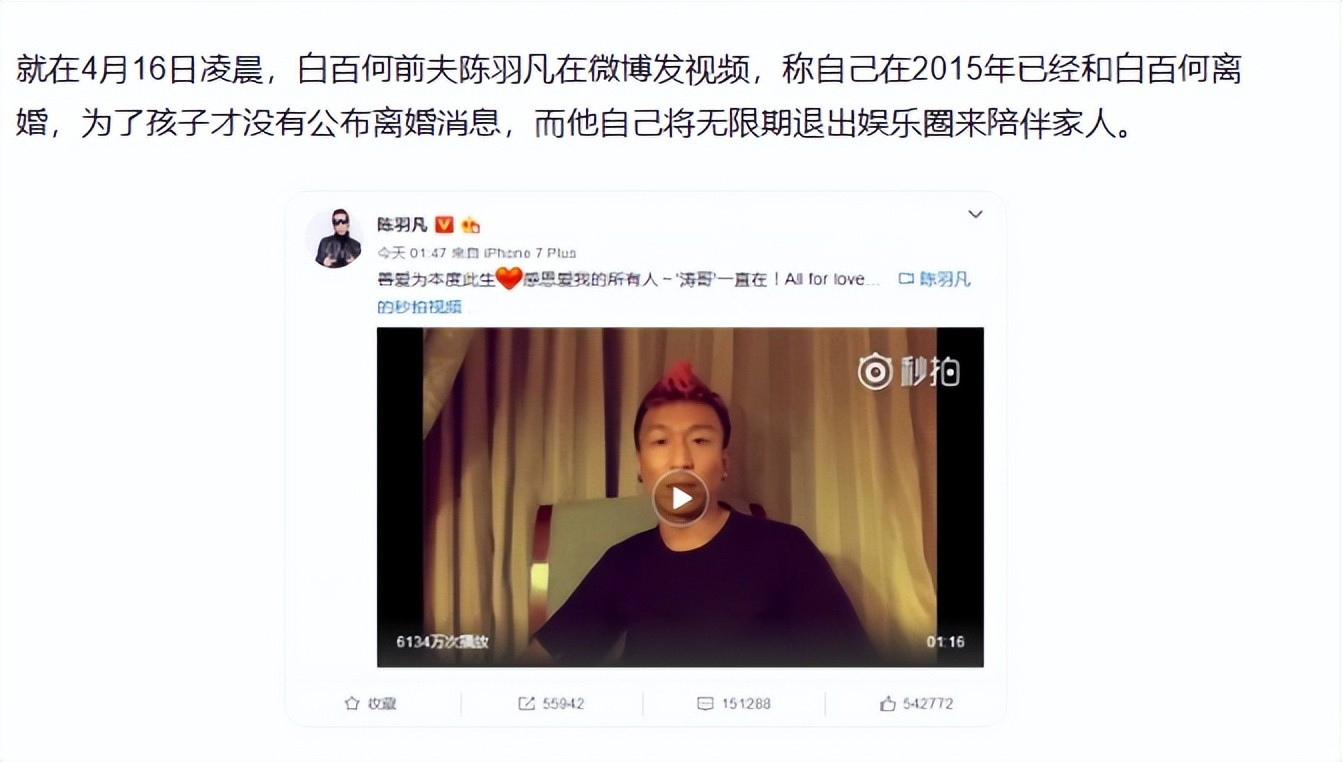1342x762 pixels.
Task: Click the membership crown icon beside the username
Action: (470, 225)
